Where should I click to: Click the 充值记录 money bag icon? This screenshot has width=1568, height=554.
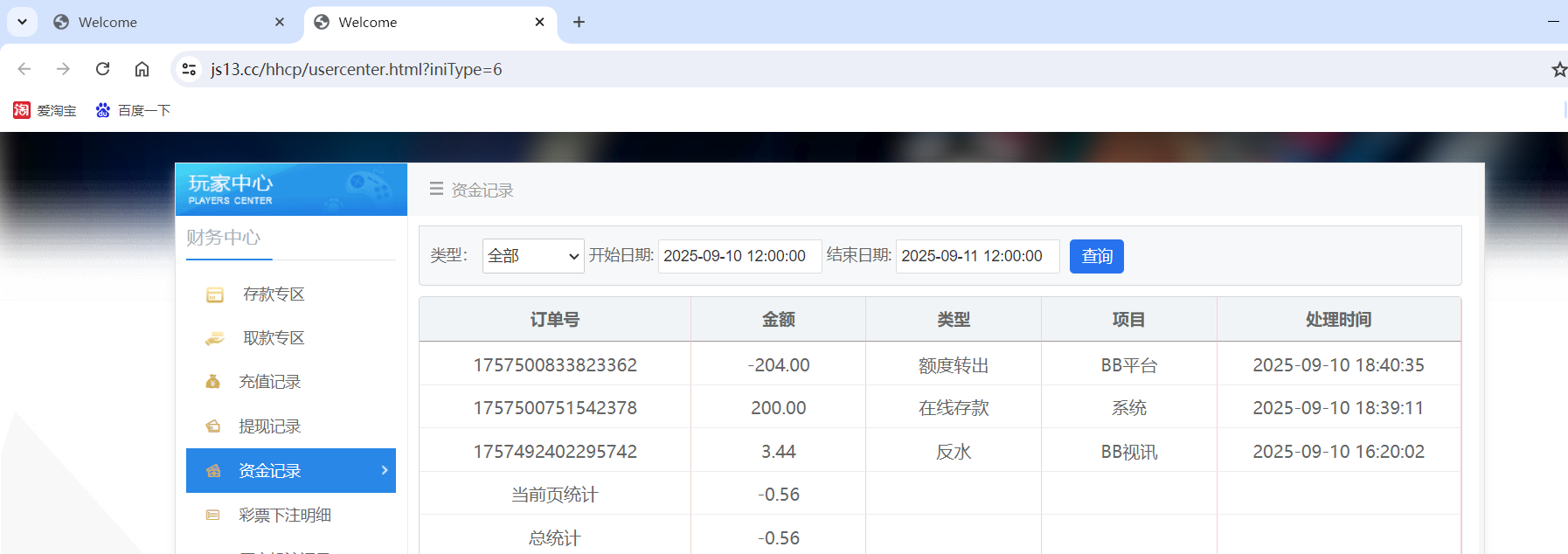click(212, 382)
